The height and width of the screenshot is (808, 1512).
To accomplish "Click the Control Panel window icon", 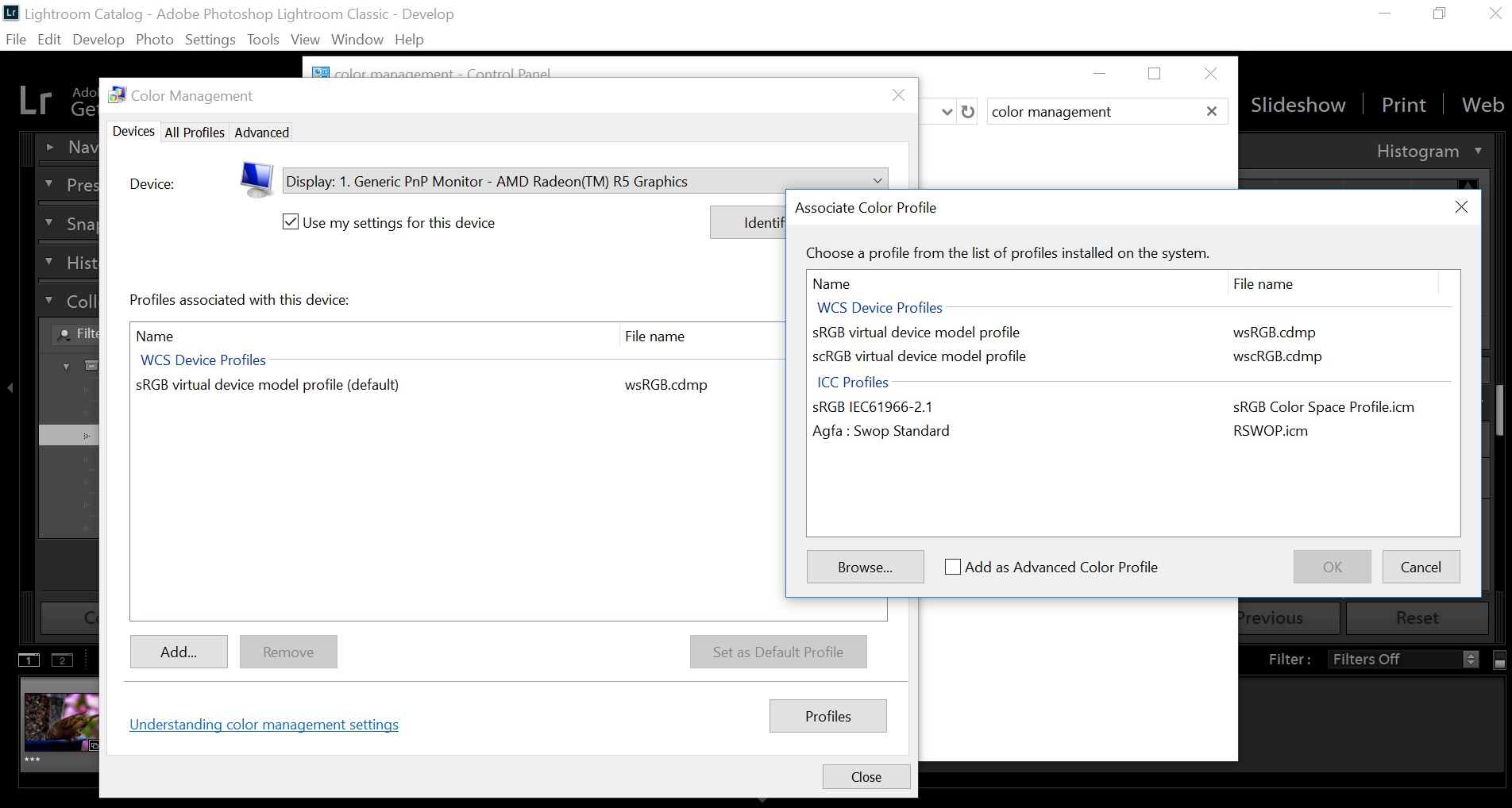I will click(321, 73).
